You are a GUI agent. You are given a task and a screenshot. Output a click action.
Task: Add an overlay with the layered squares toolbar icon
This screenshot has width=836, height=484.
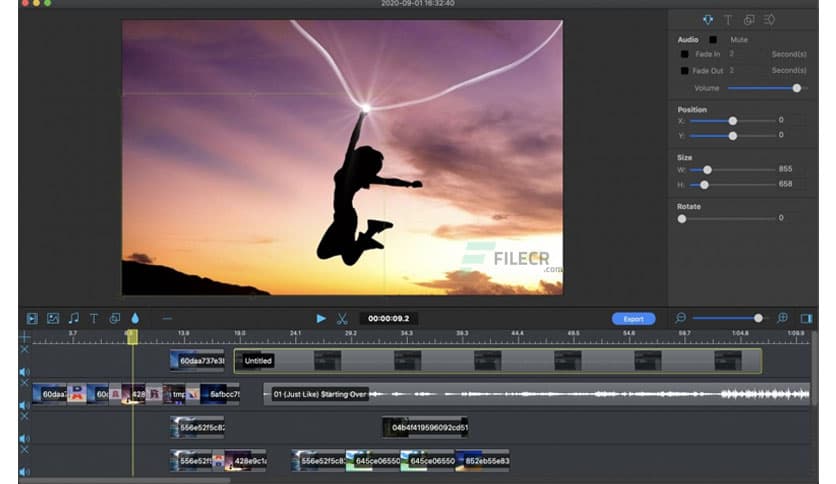pyautogui.click(x=114, y=319)
